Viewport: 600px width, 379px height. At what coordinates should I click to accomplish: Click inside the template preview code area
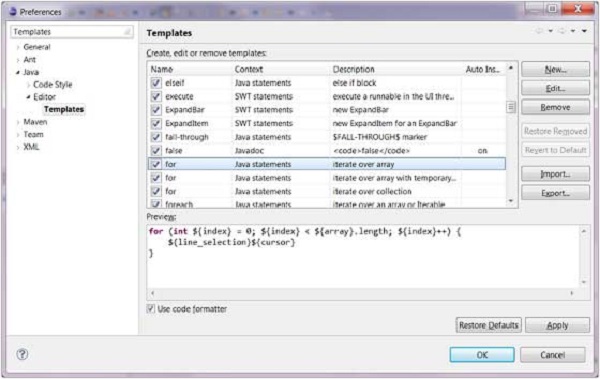[x=364, y=256]
